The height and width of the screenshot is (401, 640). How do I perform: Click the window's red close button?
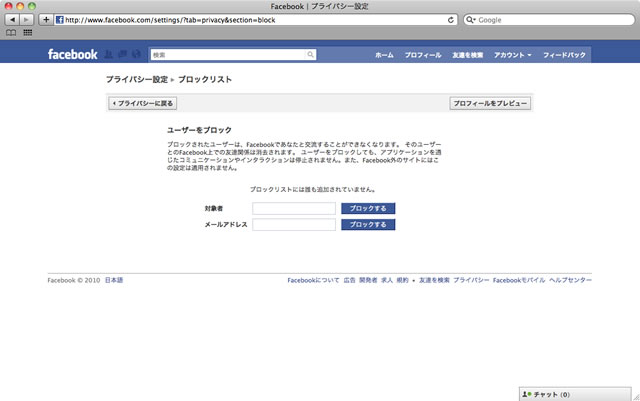pos(9,6)
